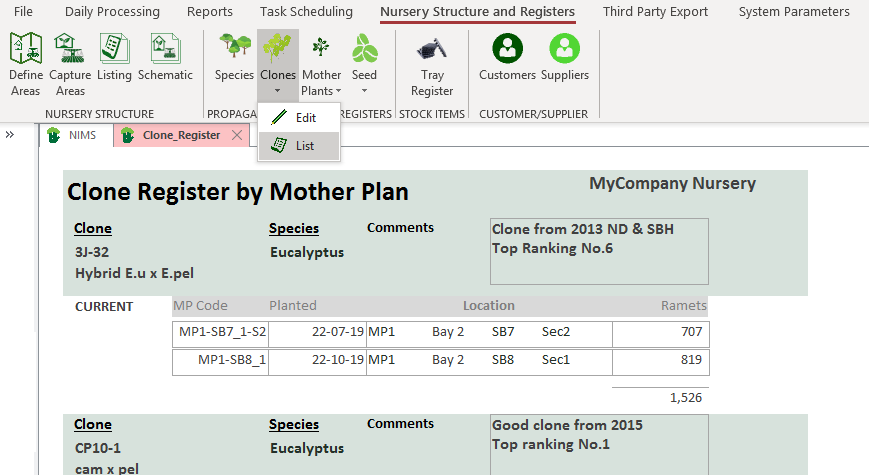Open the Daily Processing ribbon tab
Image resolution: width=869 pixels, height=475 pixels.
coord(112,12)
